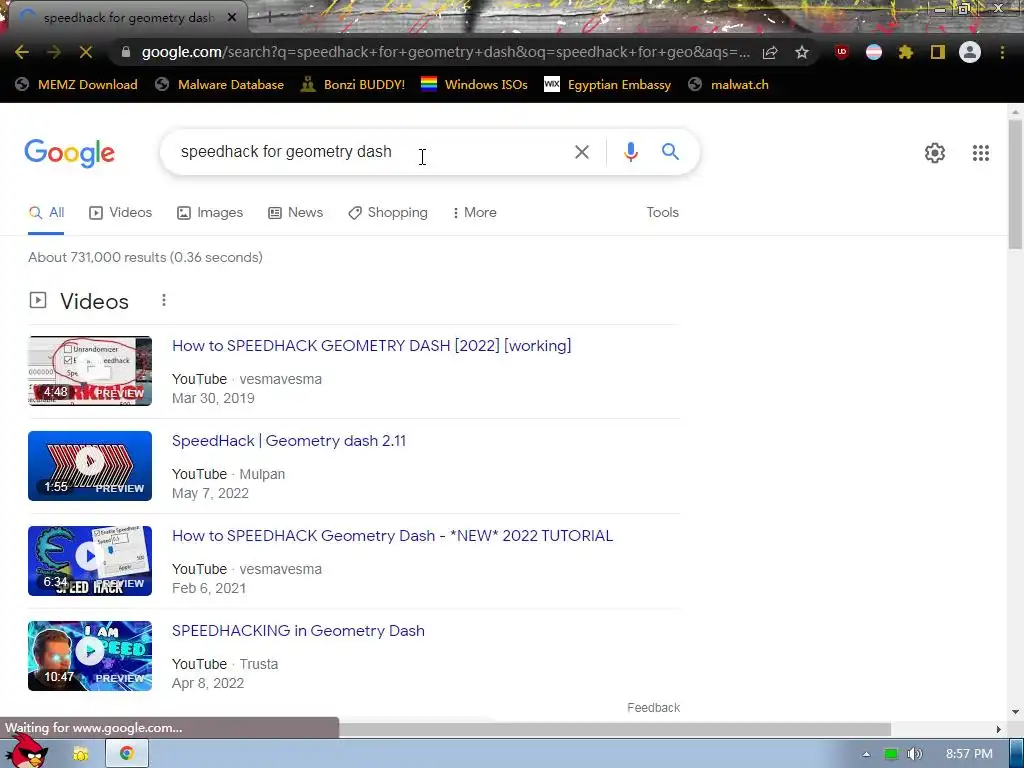Go back to the previous page
Viewport: 1024px width, 768px height.
tap(22, 52)
